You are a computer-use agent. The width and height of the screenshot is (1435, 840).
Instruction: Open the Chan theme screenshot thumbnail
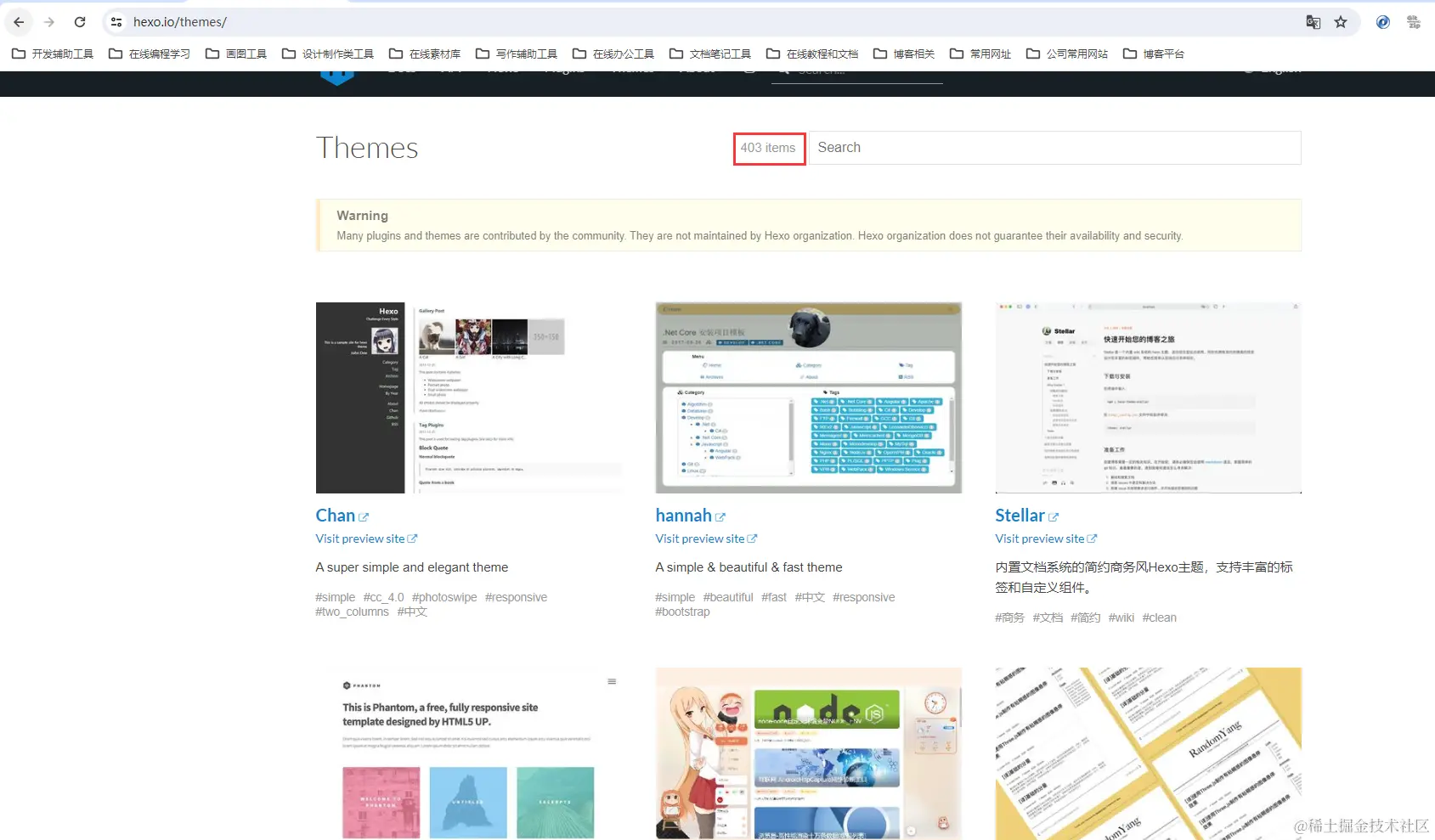coord(469,397)
